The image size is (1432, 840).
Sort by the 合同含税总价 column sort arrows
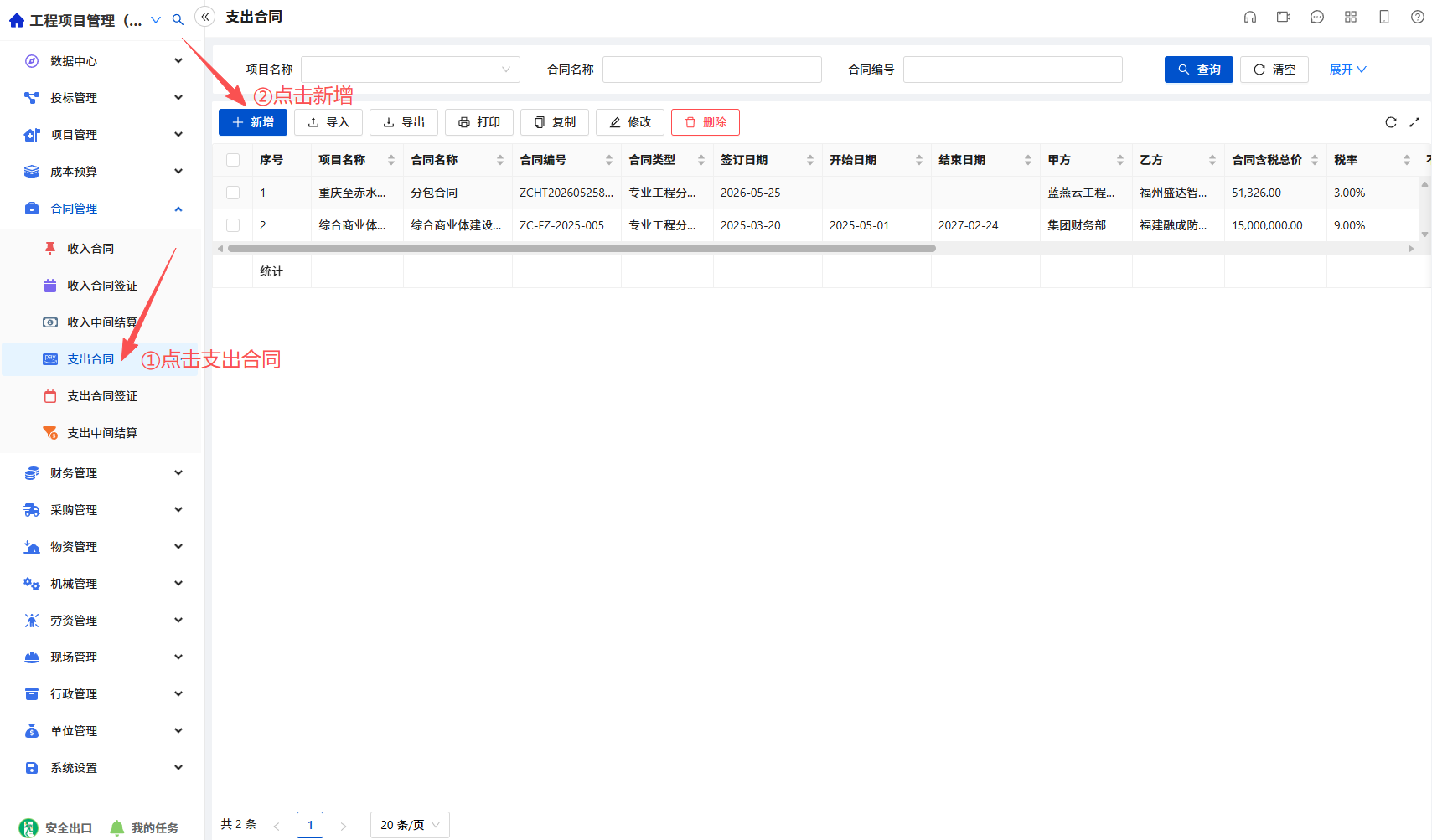[1315, 160]
